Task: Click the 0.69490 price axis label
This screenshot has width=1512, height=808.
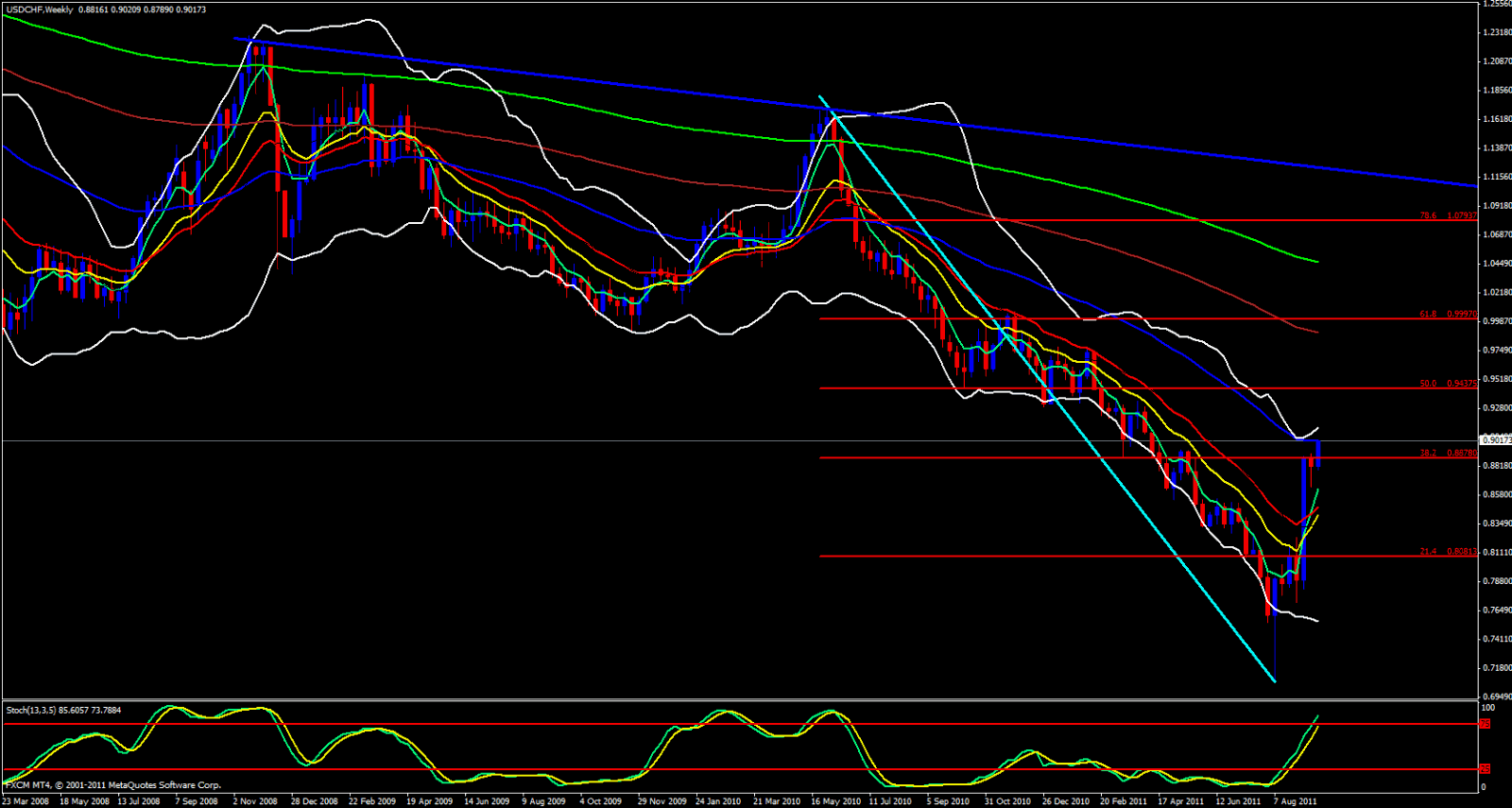Action: coord(1496,696)
